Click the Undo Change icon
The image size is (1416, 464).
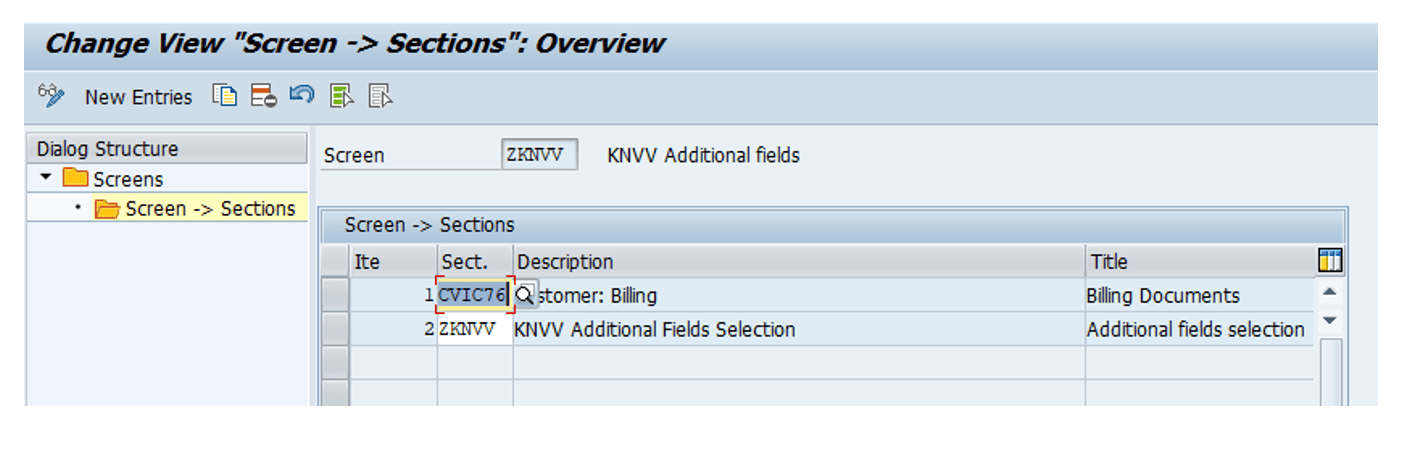click(302, 96)
